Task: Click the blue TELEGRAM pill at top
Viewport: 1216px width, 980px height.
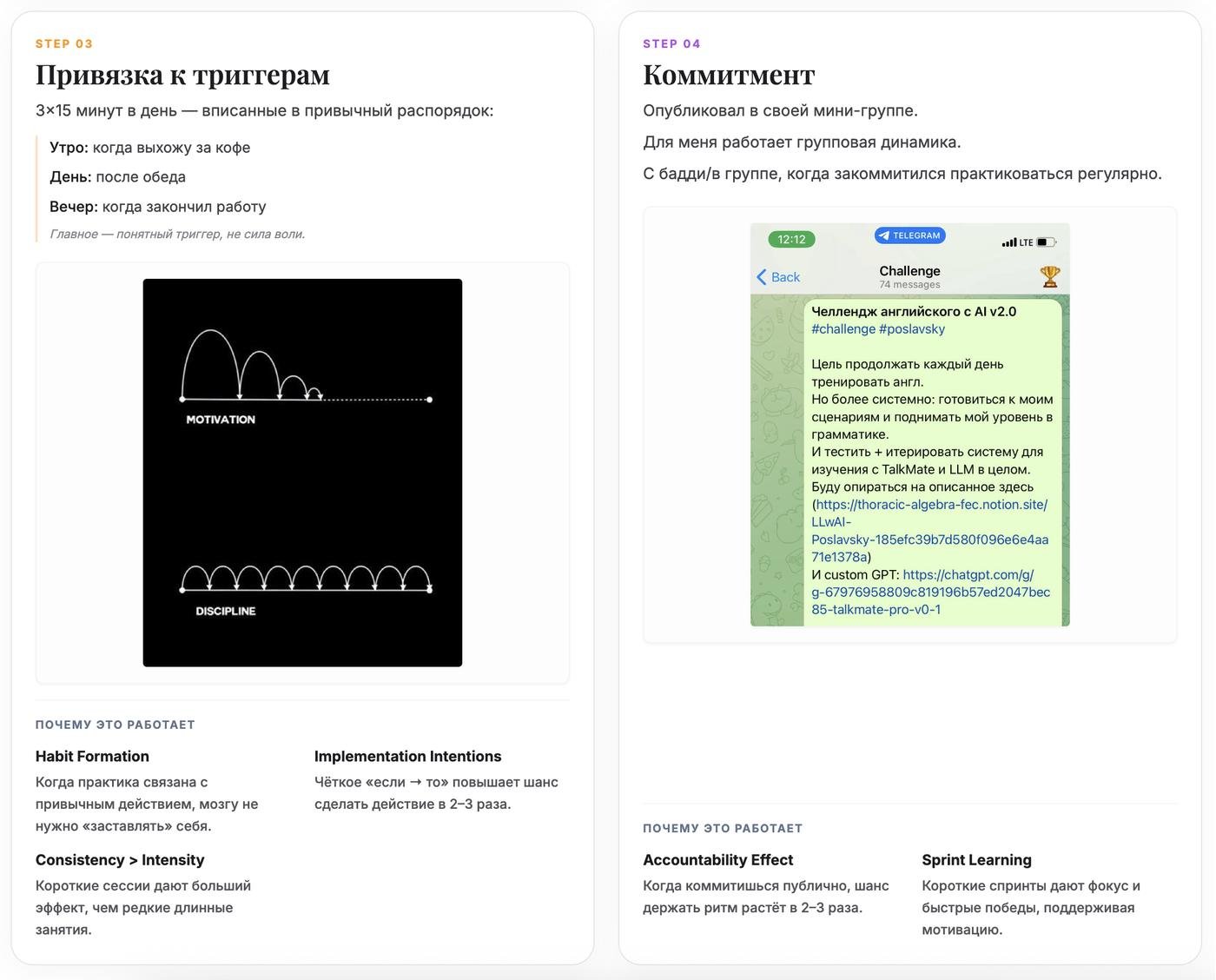Action: (x=909, y=235)
